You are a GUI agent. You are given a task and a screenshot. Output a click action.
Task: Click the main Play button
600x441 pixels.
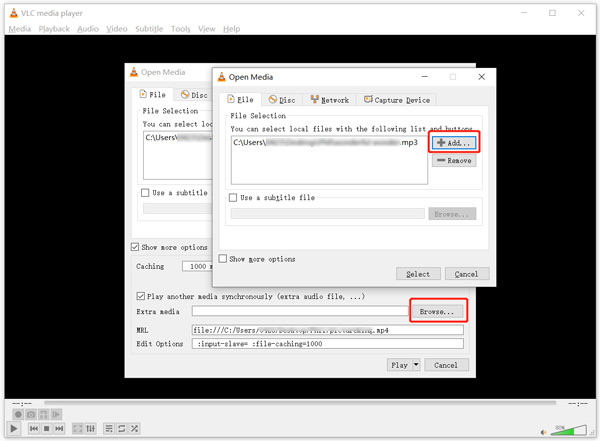(x=14, y=428)
